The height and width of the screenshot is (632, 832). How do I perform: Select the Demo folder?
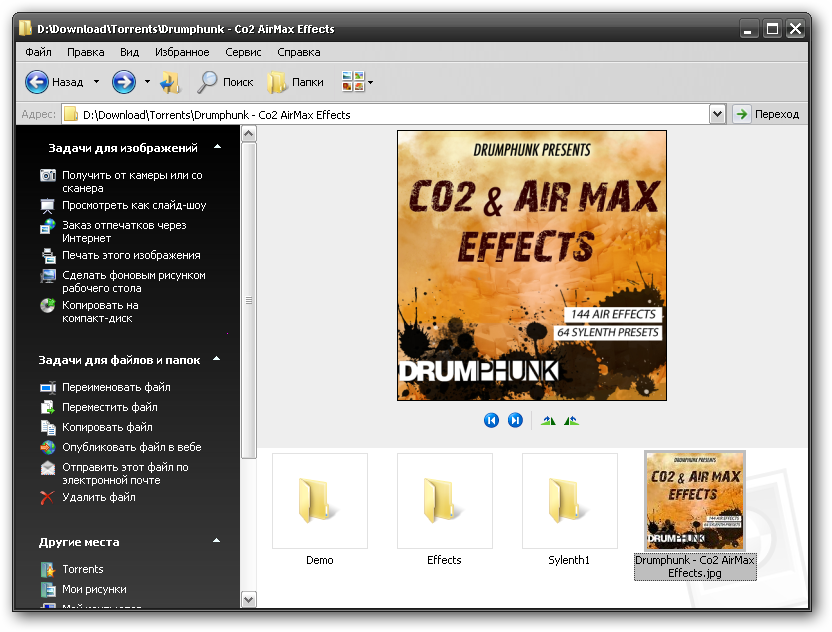pyautogui.click(x=320, y=501)
